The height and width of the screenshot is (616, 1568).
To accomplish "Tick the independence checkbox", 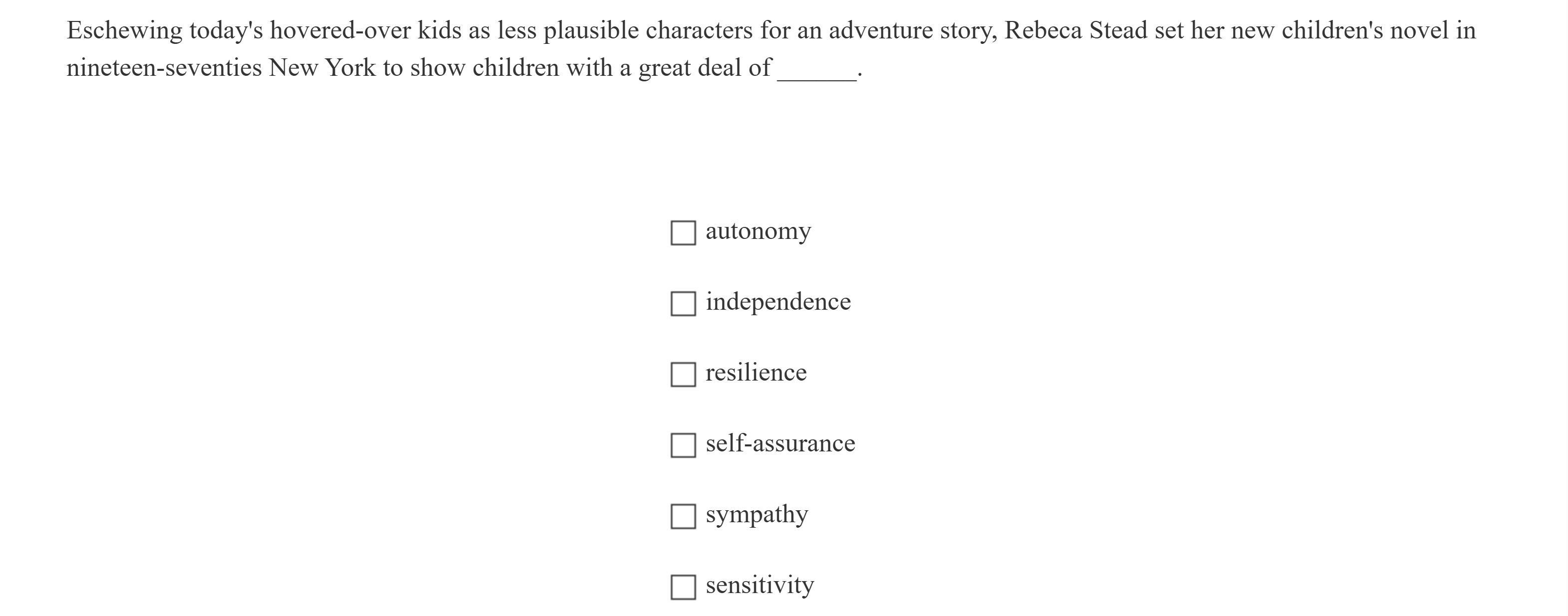I will point(683,303).
